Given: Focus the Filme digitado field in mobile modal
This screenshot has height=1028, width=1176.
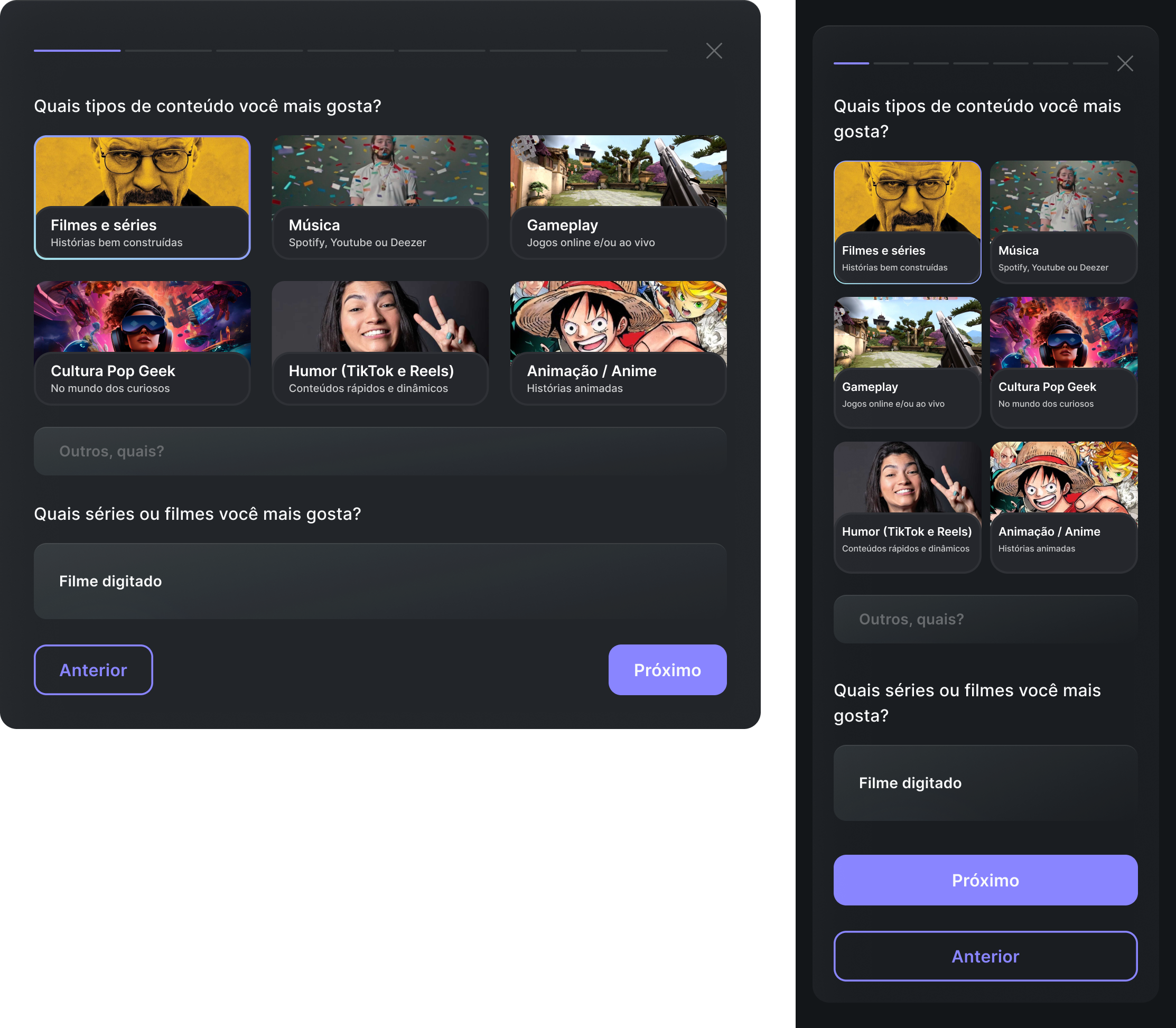Looking at the screenshot, I should pyautogui.click(x=985, y=783).
